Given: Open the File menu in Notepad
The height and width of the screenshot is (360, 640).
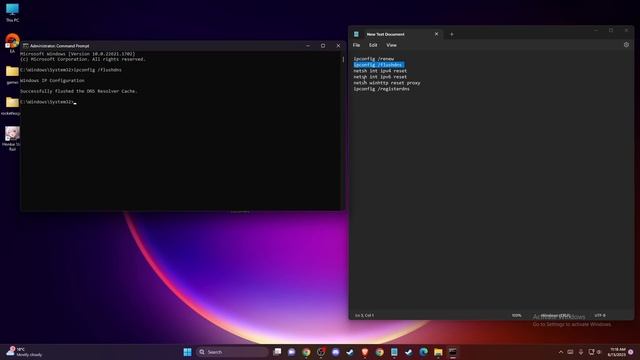Looking at the screenshot, I should point(356,45).
